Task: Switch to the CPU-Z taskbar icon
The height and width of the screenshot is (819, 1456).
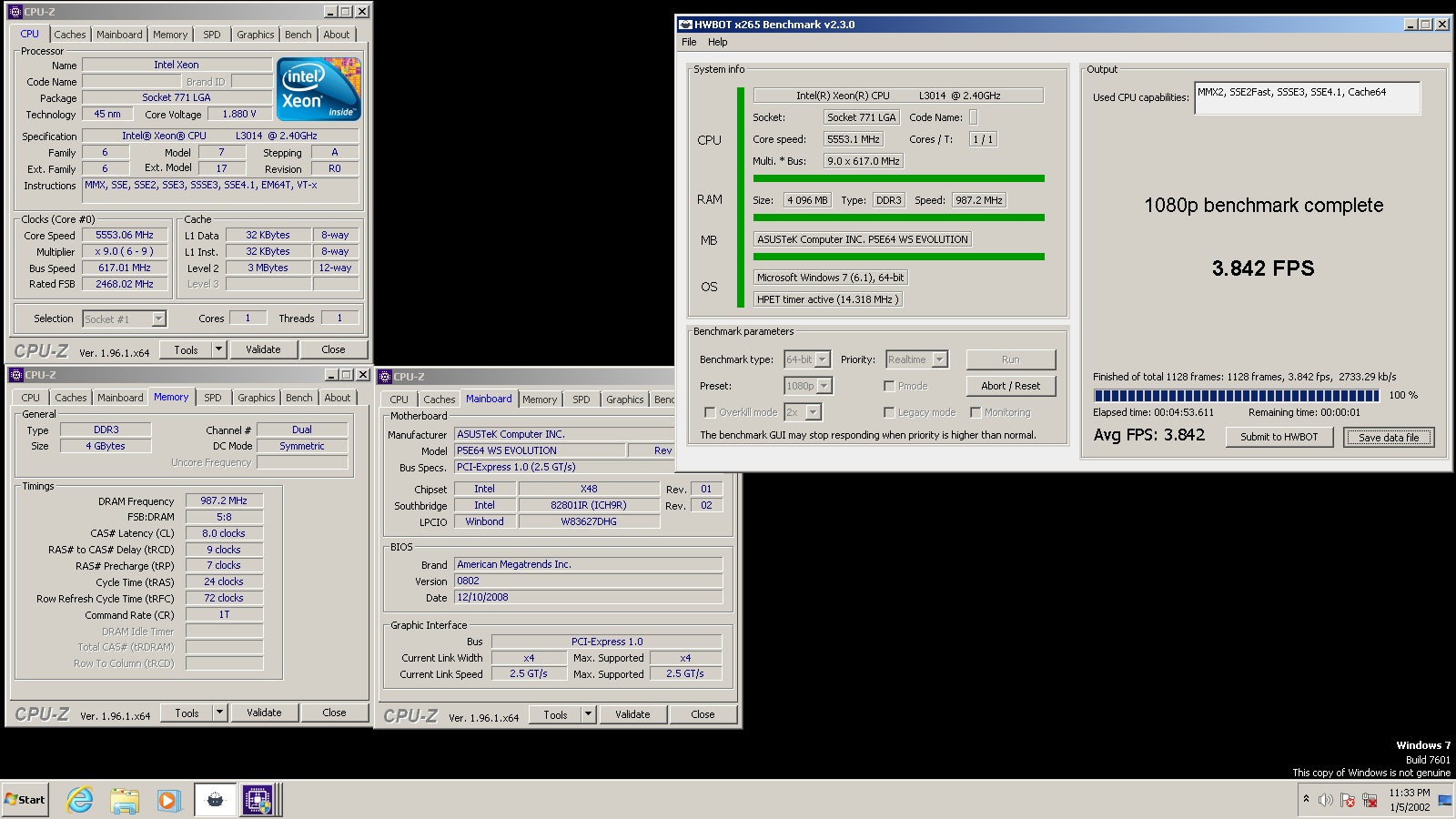Action: pyautogui.click(x=258, y=800)
